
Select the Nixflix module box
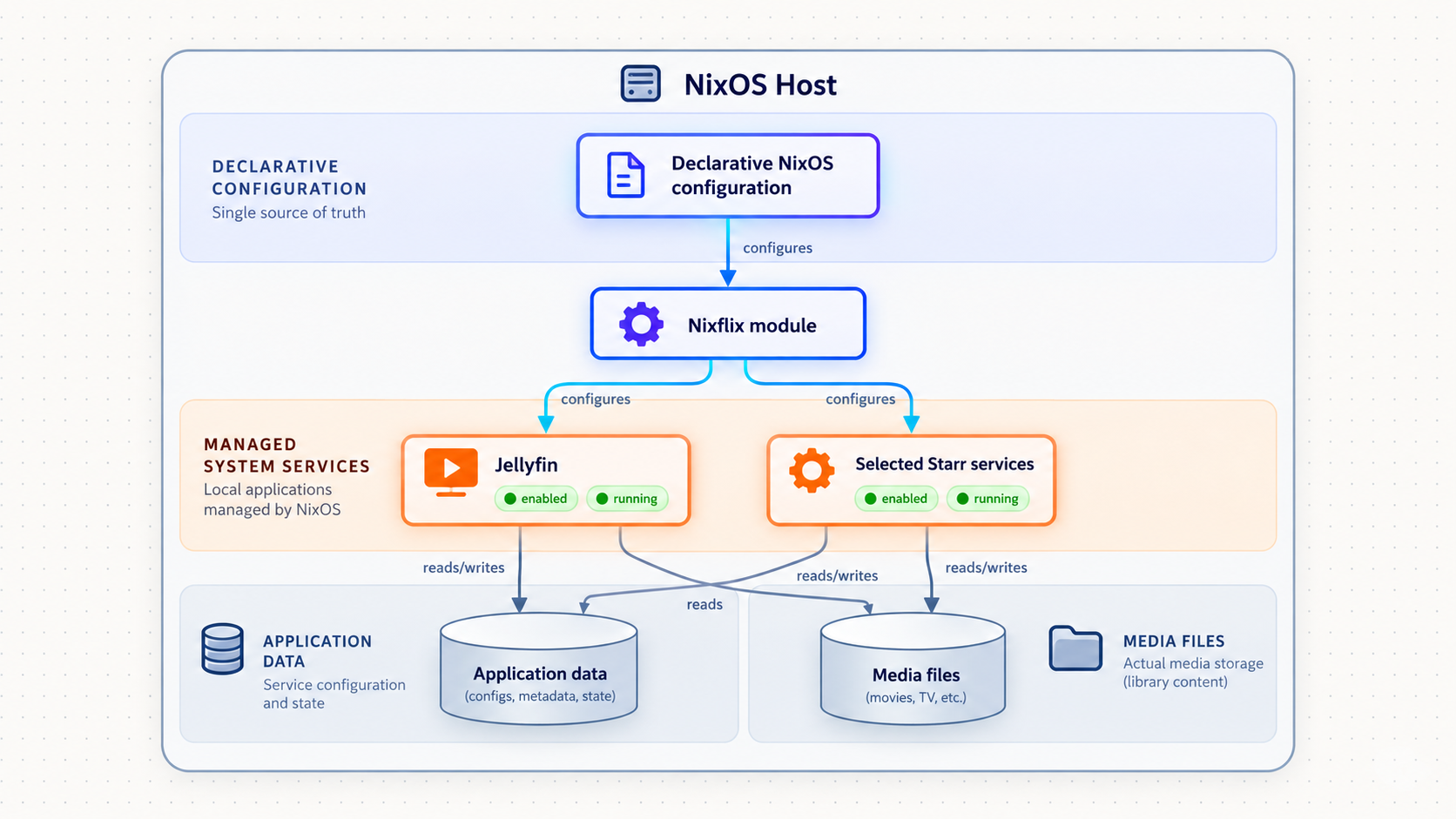pyautogui.click(x=728, y=324)
